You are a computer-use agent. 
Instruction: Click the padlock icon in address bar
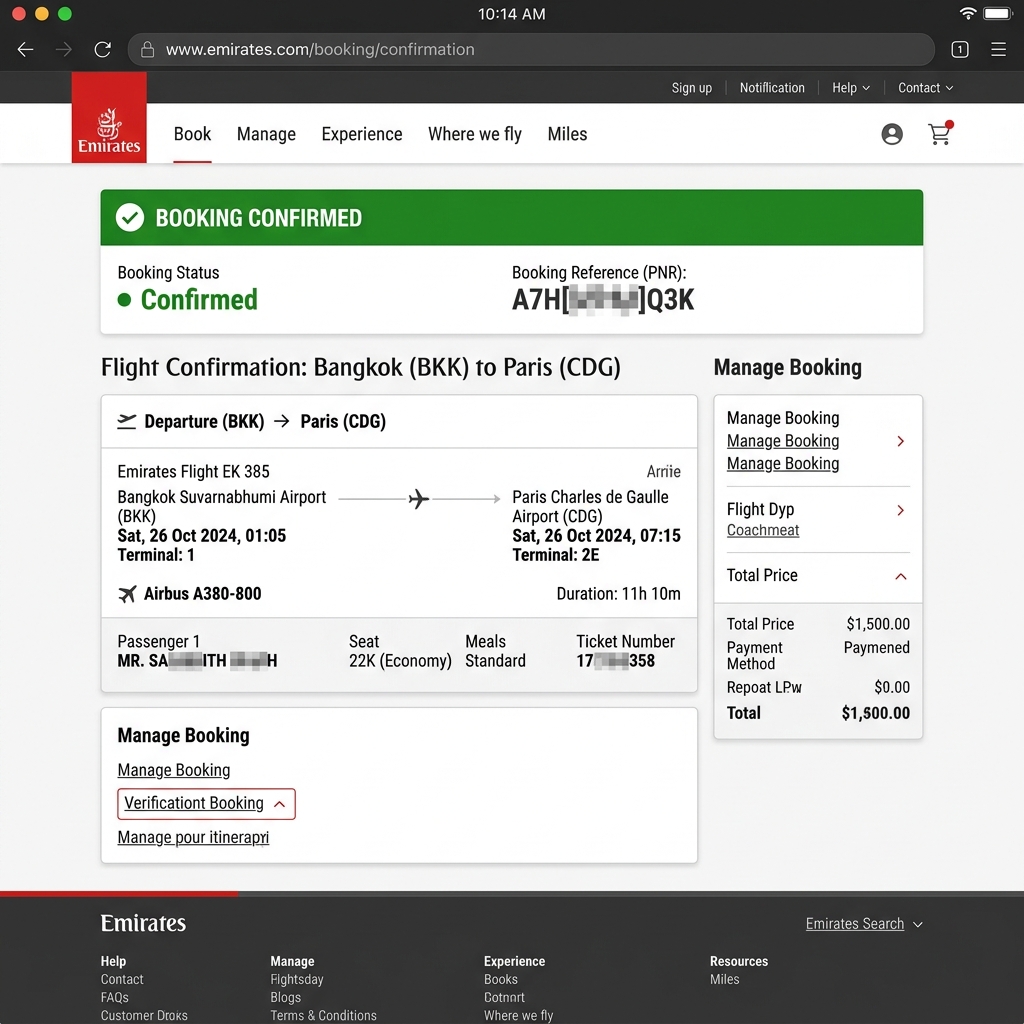[148, 50]
